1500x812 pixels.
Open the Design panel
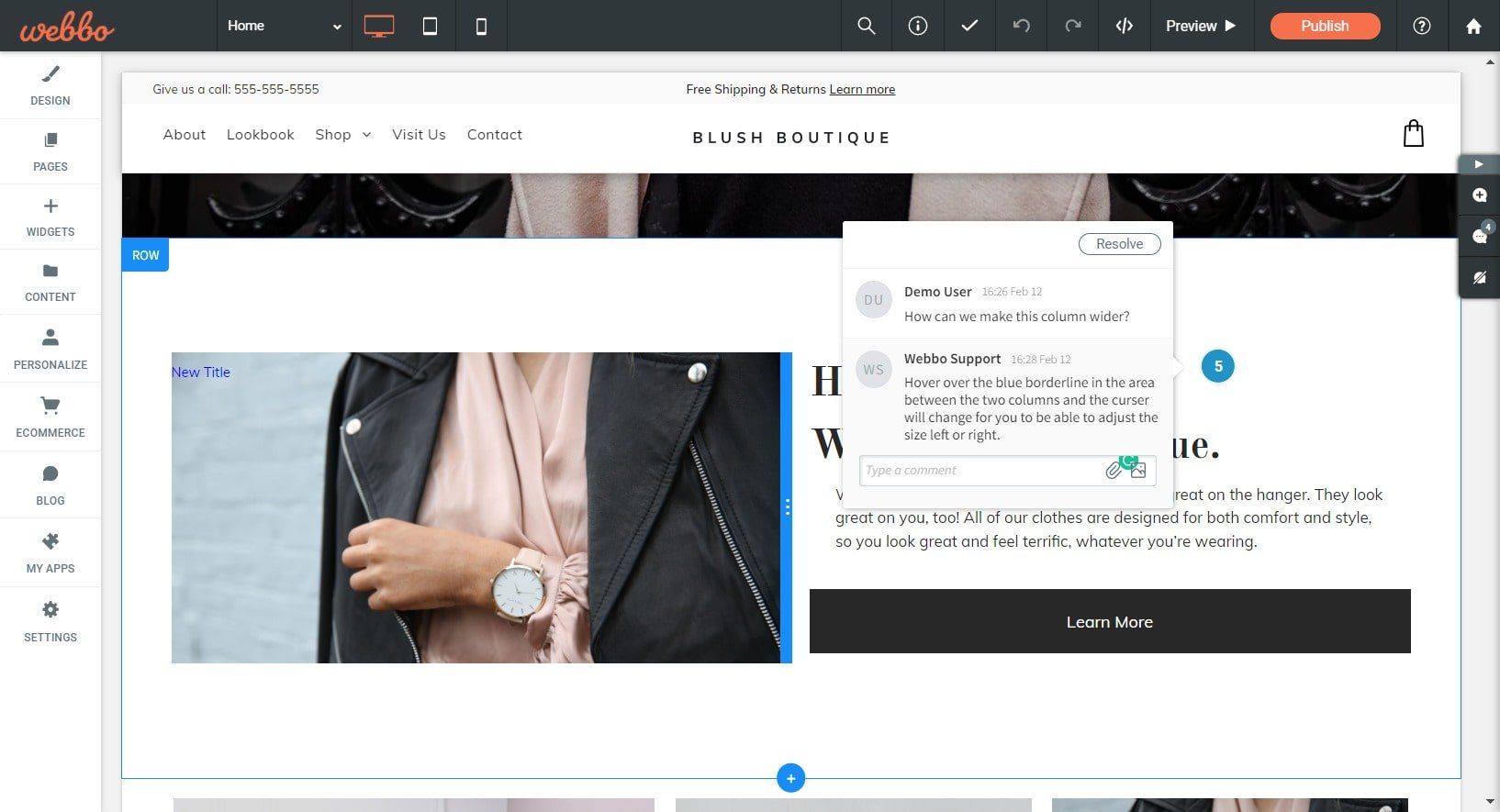[x=50, y=85]
